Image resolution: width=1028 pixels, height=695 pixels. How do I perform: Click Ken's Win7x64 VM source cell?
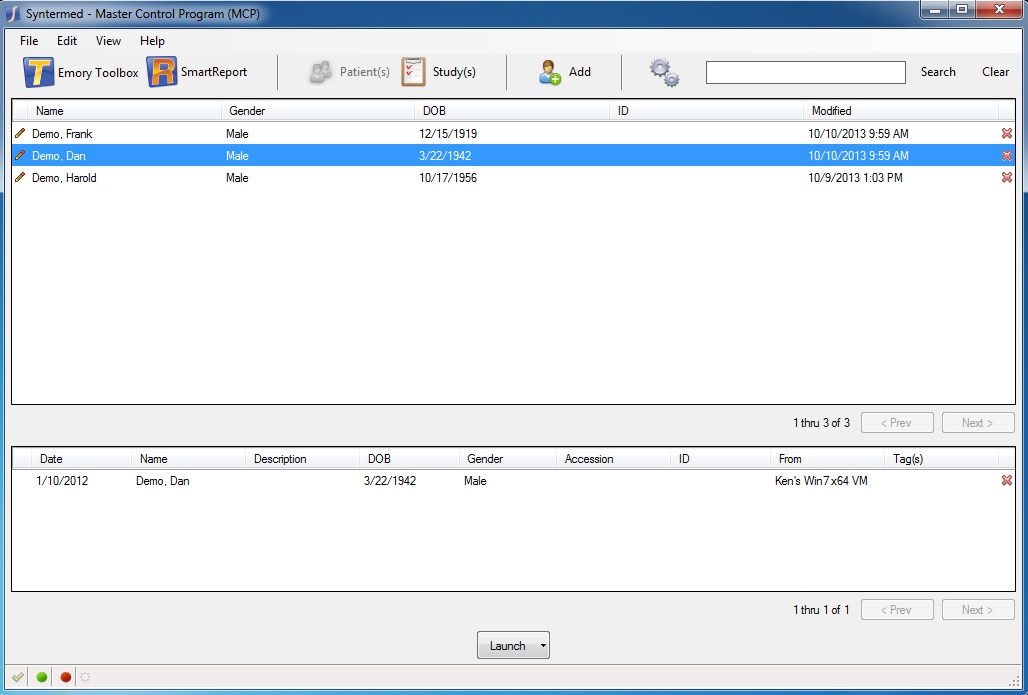pos(821,481)
